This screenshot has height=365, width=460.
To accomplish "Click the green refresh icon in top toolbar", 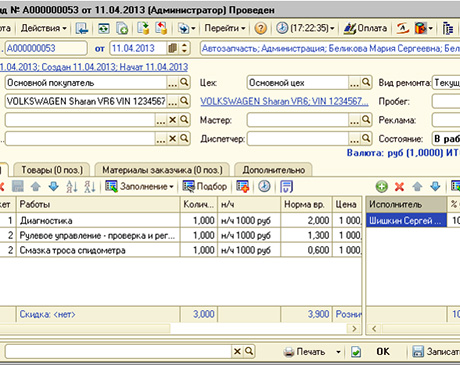I will [104, 28].
